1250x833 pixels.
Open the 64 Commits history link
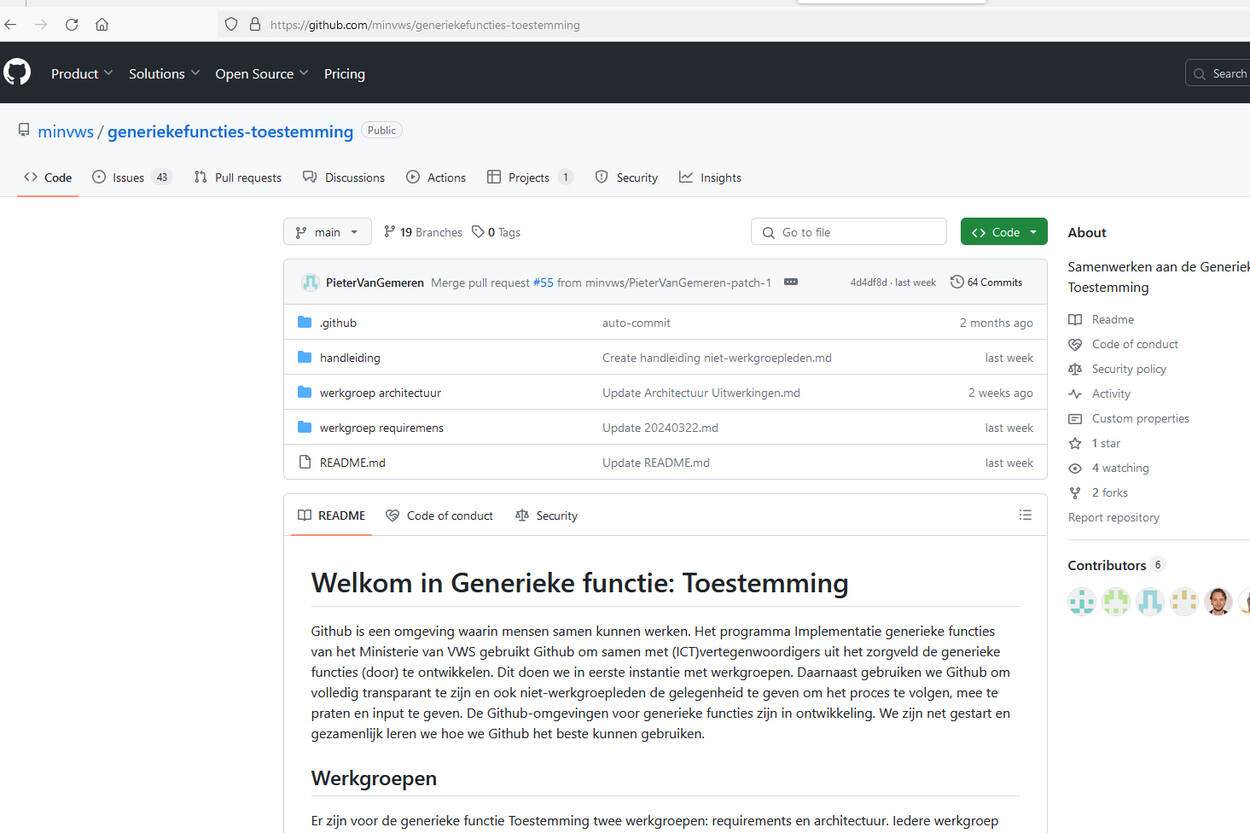[986, 282]
